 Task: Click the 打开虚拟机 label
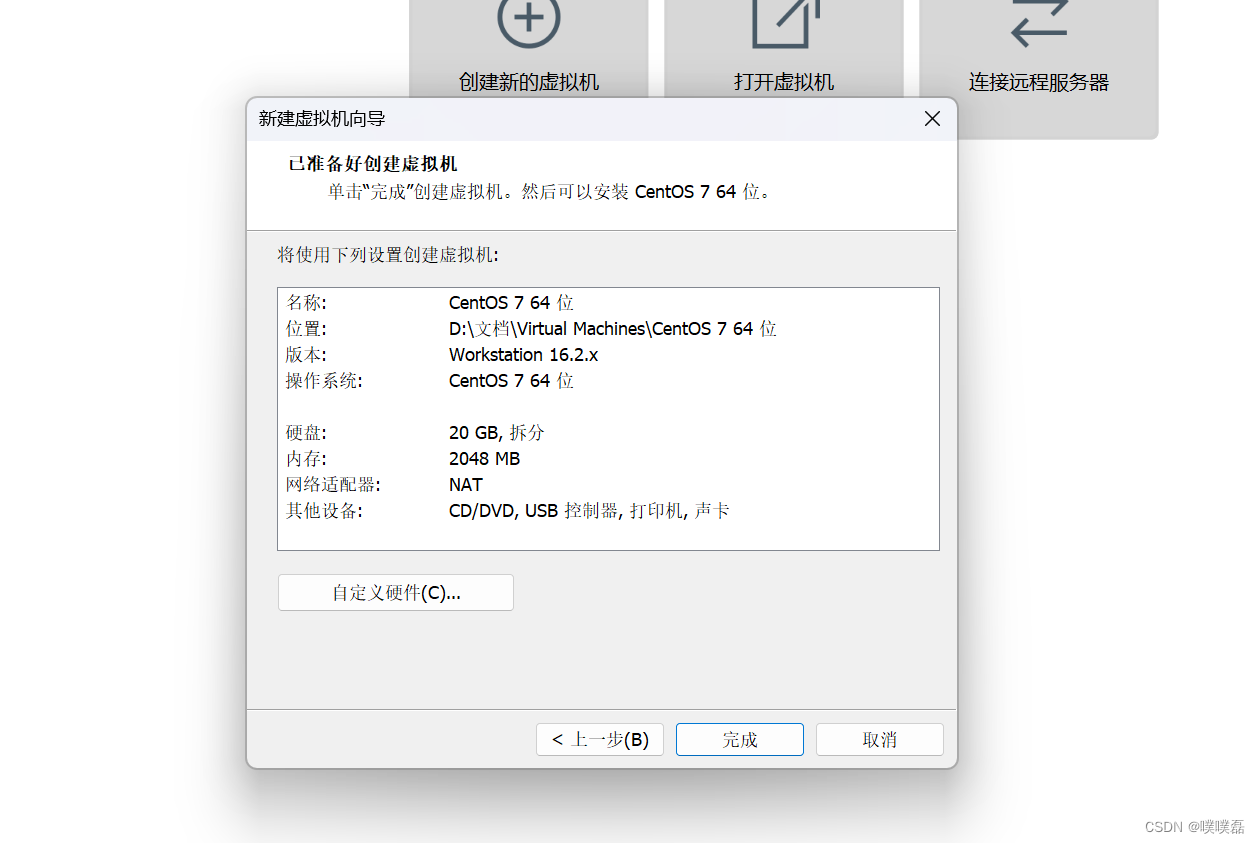click(784, 82)
